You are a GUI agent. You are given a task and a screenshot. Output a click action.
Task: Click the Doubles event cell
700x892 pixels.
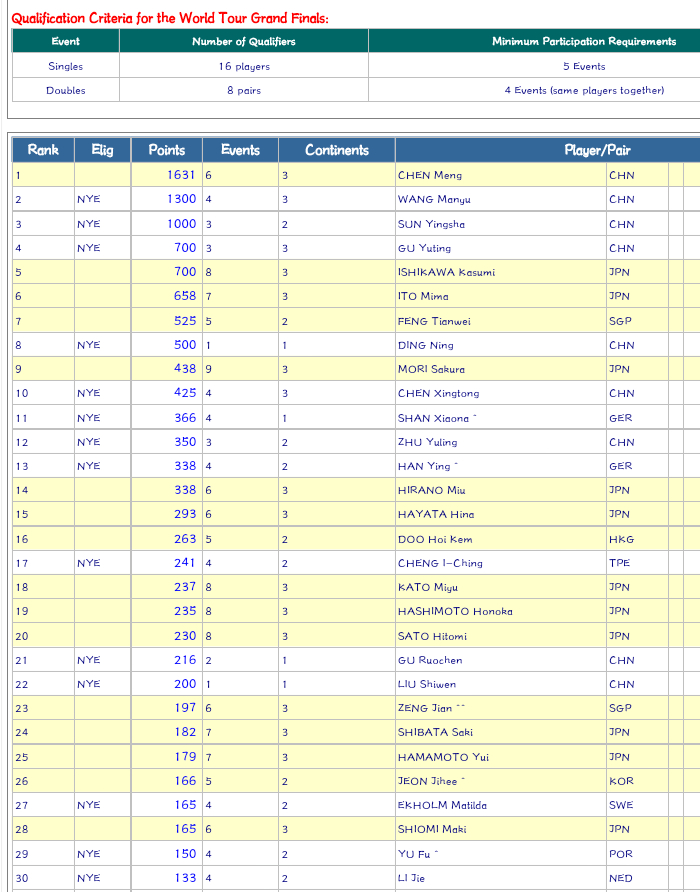(x=65, y=90)
